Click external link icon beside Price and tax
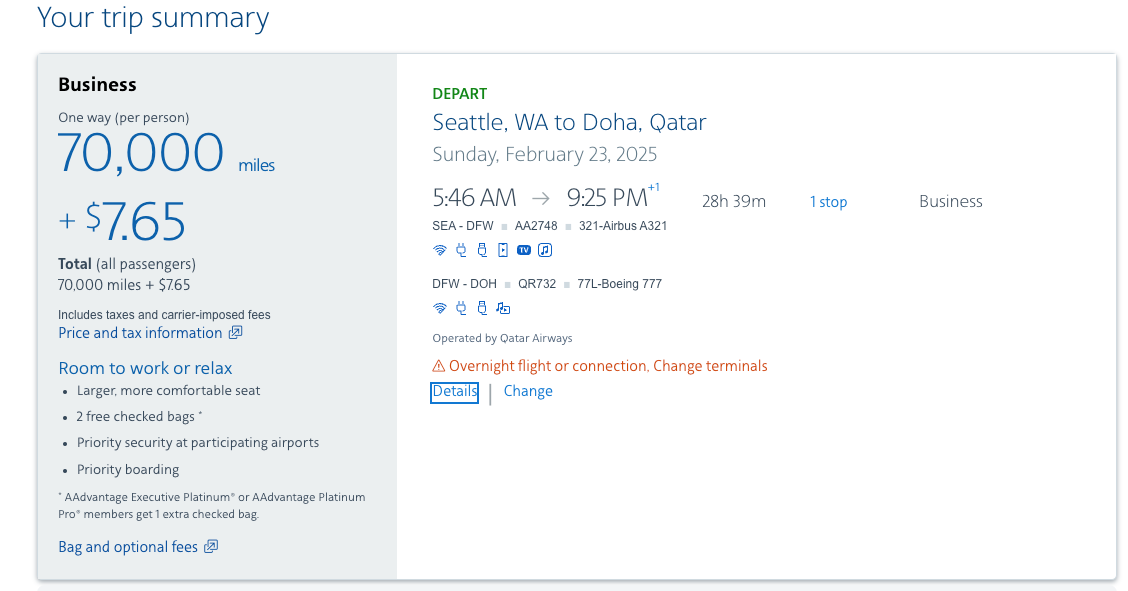The width and height of the screenshot is (1128, 591). pyautogui.click(x=235, y=333)
